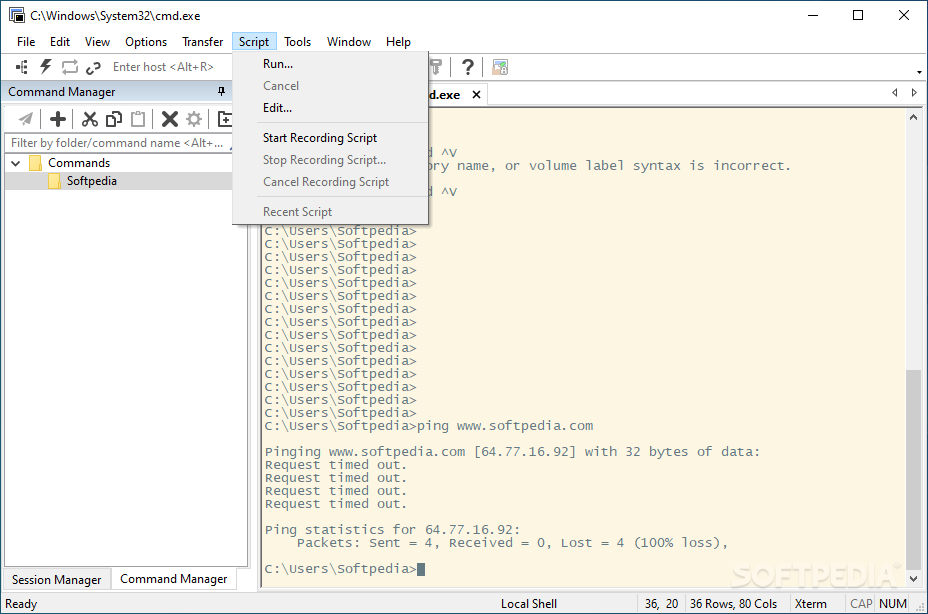This screenshot has height=614, width=928.
Task: Click the '36, 20' cursor position status
Action: 662,604
